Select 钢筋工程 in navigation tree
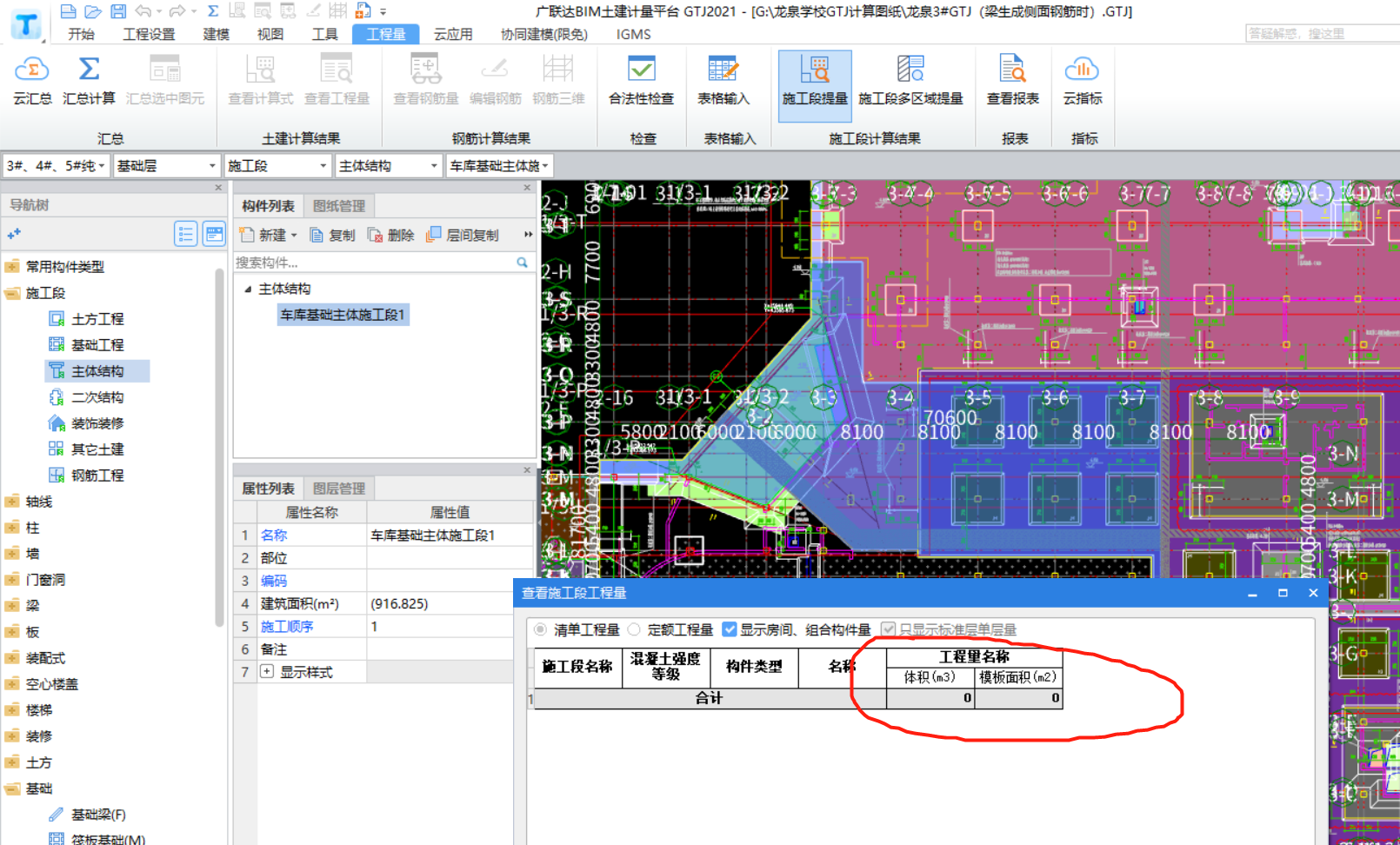Screen dimensions: 1400x845 (x=97, y=476)
